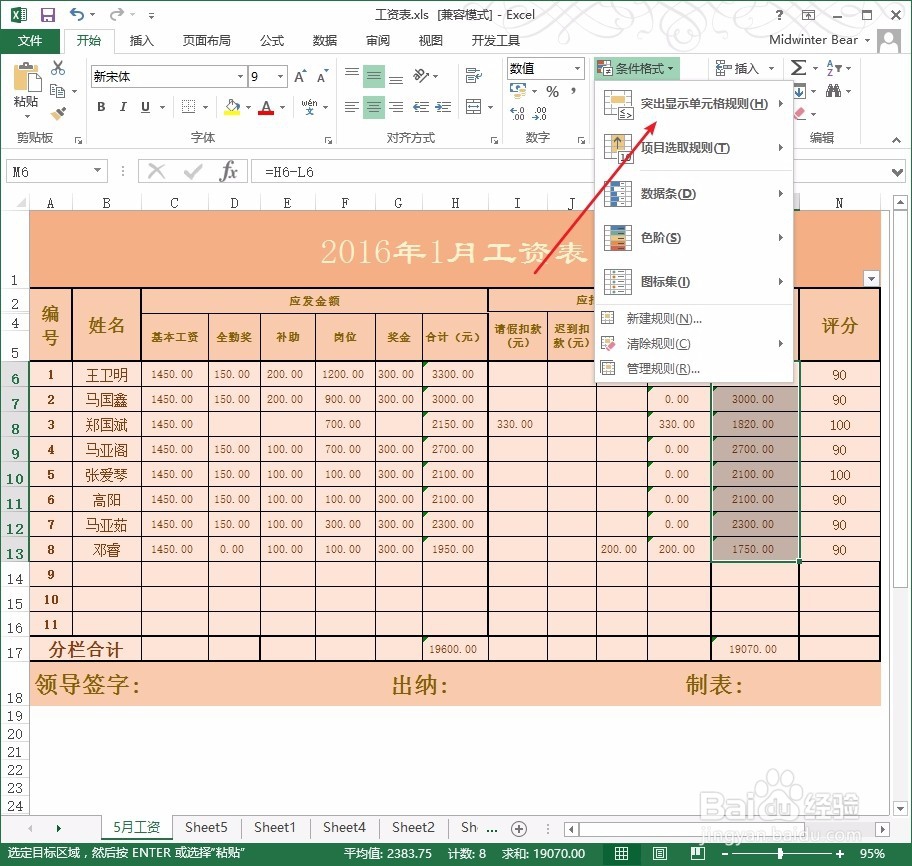912x866 pixels.
Task: Toggle center alignment
Action: [x=374, y=108]
